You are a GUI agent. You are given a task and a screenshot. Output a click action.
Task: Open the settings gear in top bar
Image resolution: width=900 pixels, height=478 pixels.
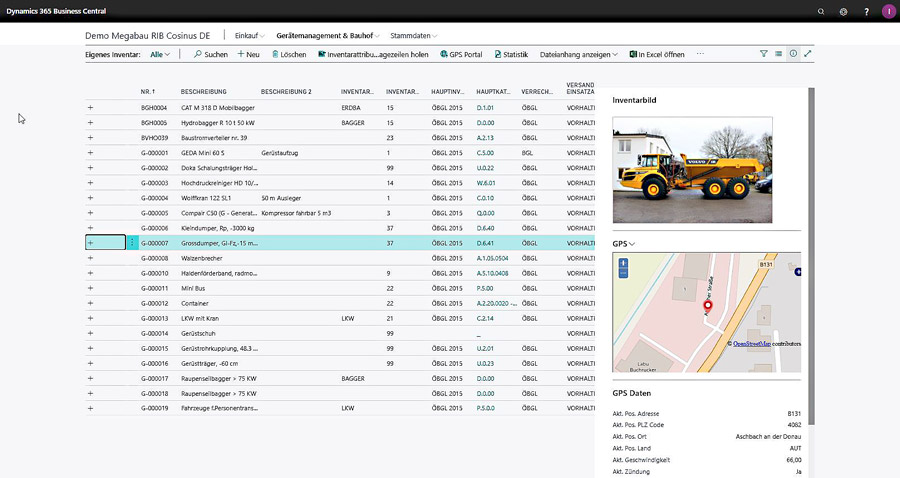click(843, 11)
